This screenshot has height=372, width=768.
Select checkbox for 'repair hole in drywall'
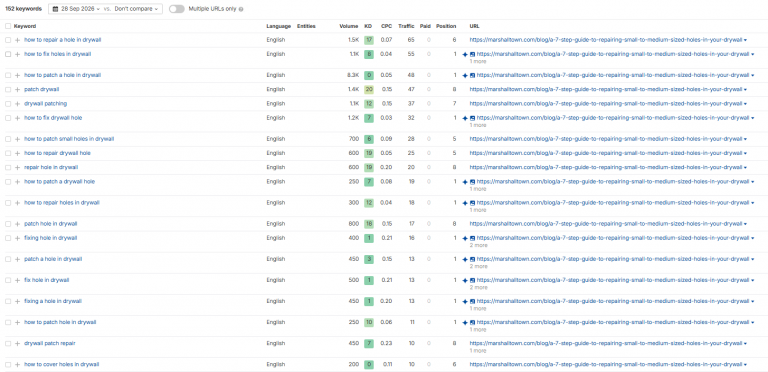[x=8, y=167]
